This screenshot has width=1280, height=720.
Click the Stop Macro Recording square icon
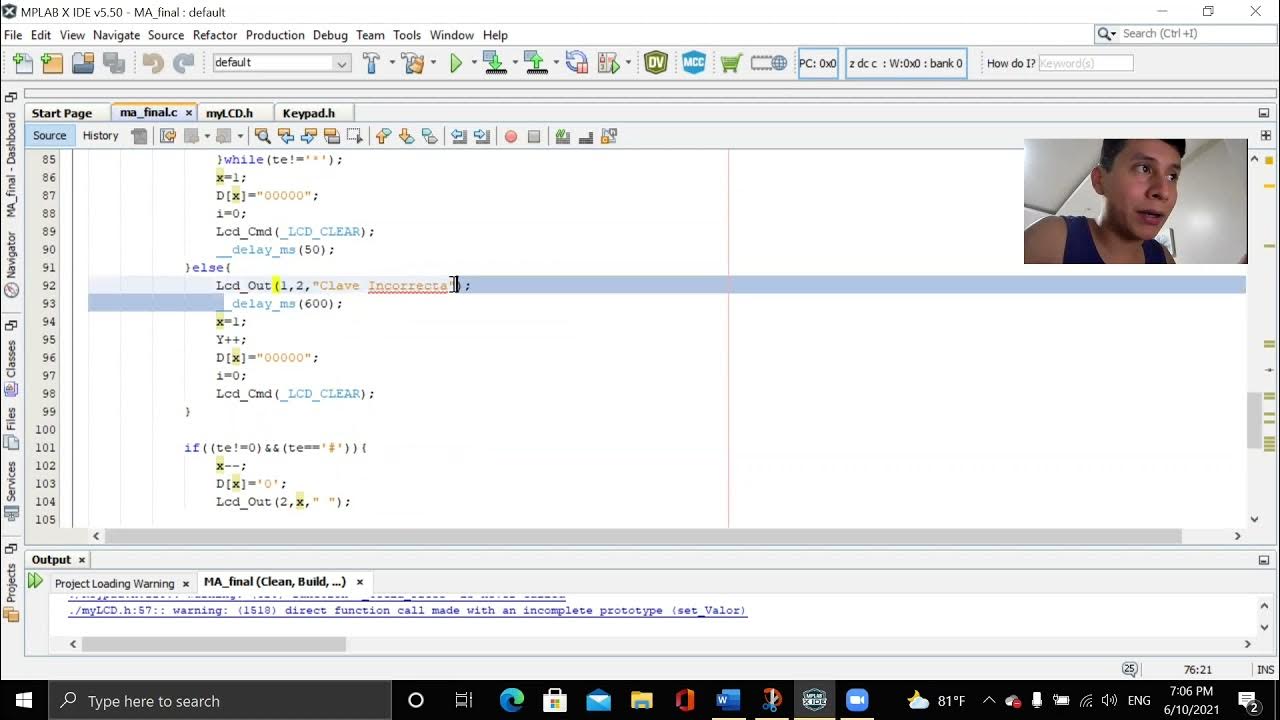(534, 136)
